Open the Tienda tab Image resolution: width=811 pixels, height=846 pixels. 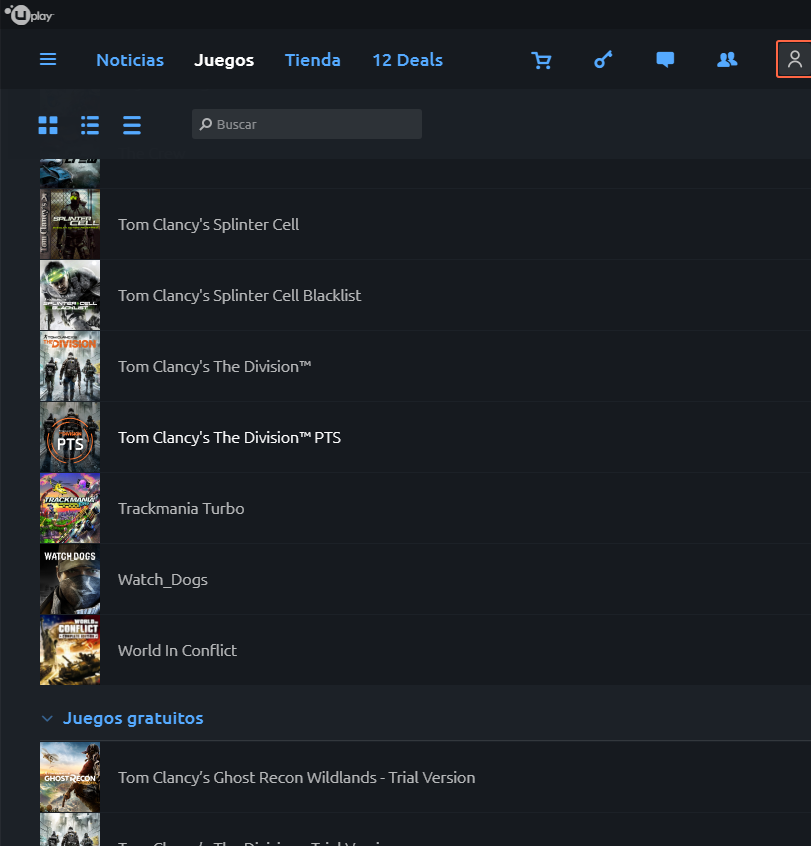pos(313,60)
